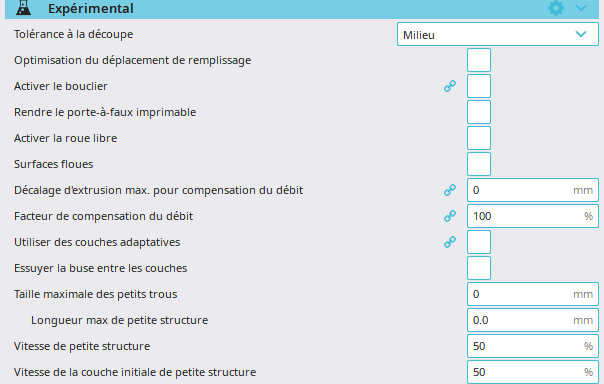Check Rendre le porte-à-faux imprimable
The image size is (604, 384).
click(x=479, y=112)
